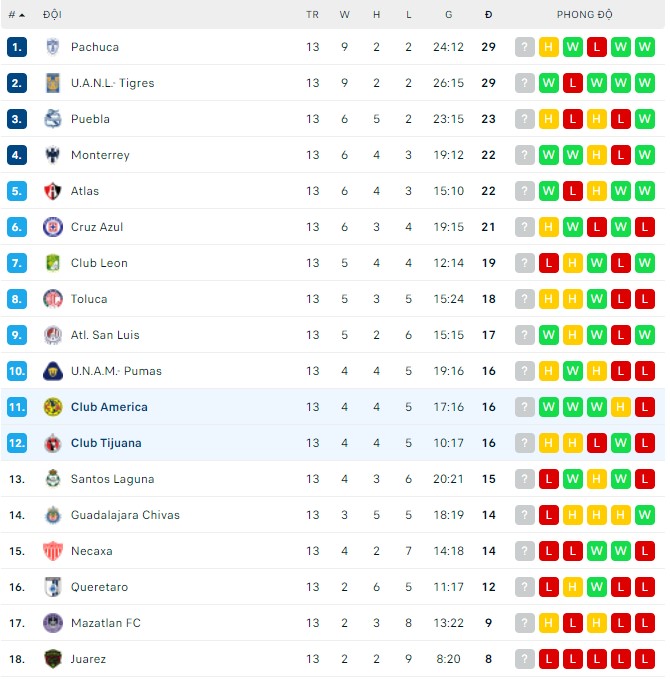
Task: Open the Santos Laguna team link
Action: [112, 479]
